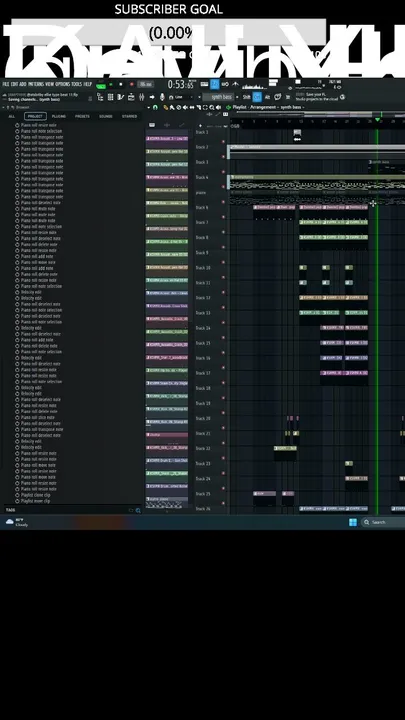Open the Line snap dropdown

[182, 97]
